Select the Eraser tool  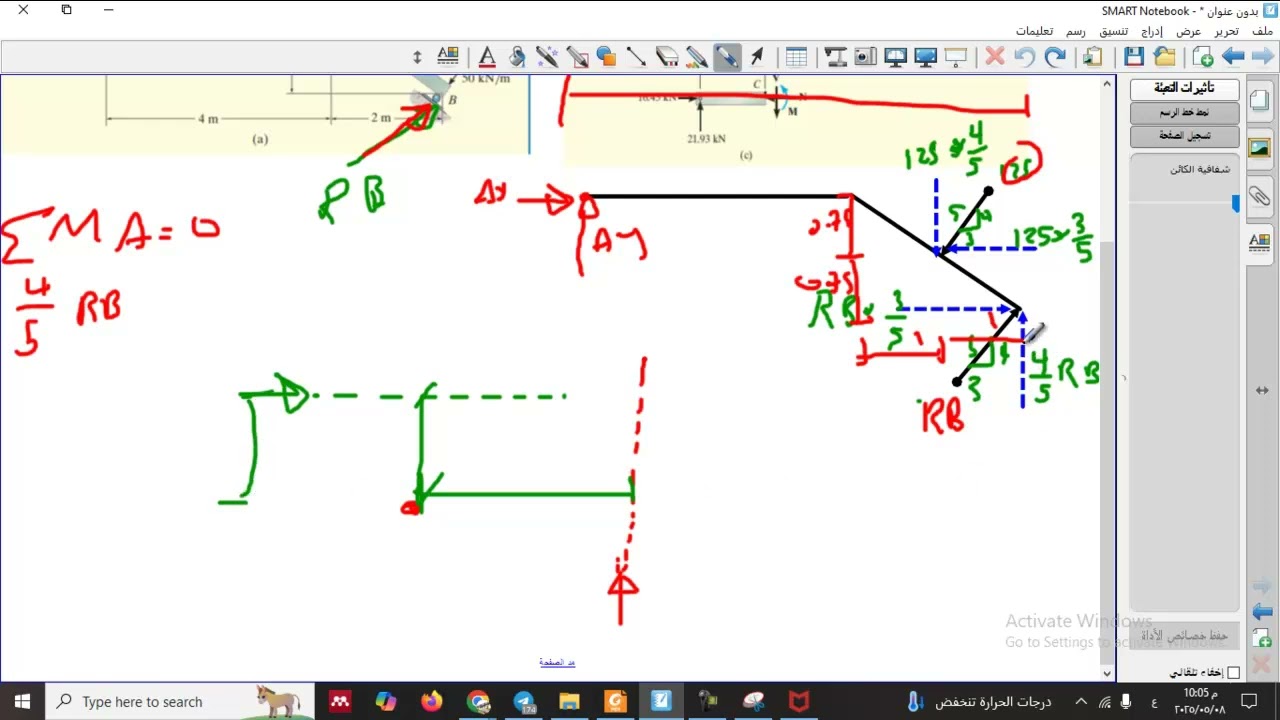[667, 57]
